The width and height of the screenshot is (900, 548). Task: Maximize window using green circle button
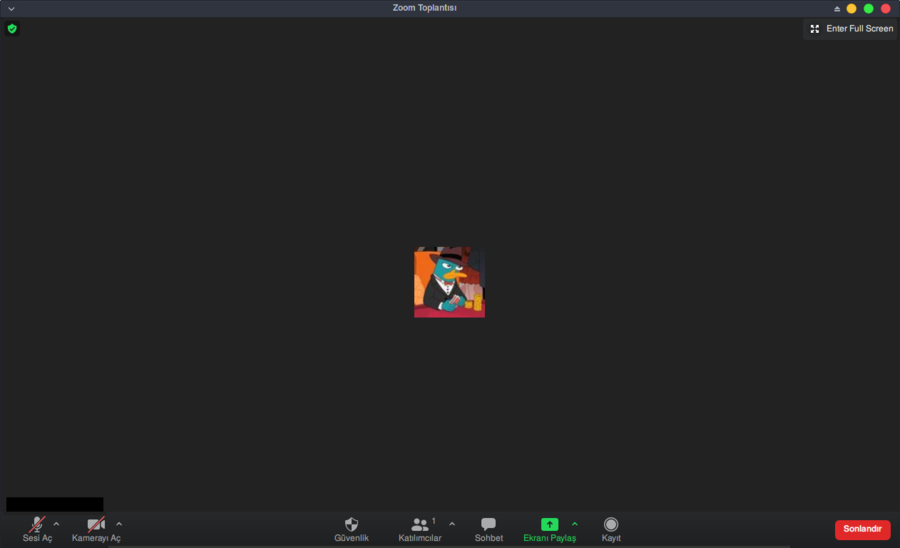click(868, 9)
